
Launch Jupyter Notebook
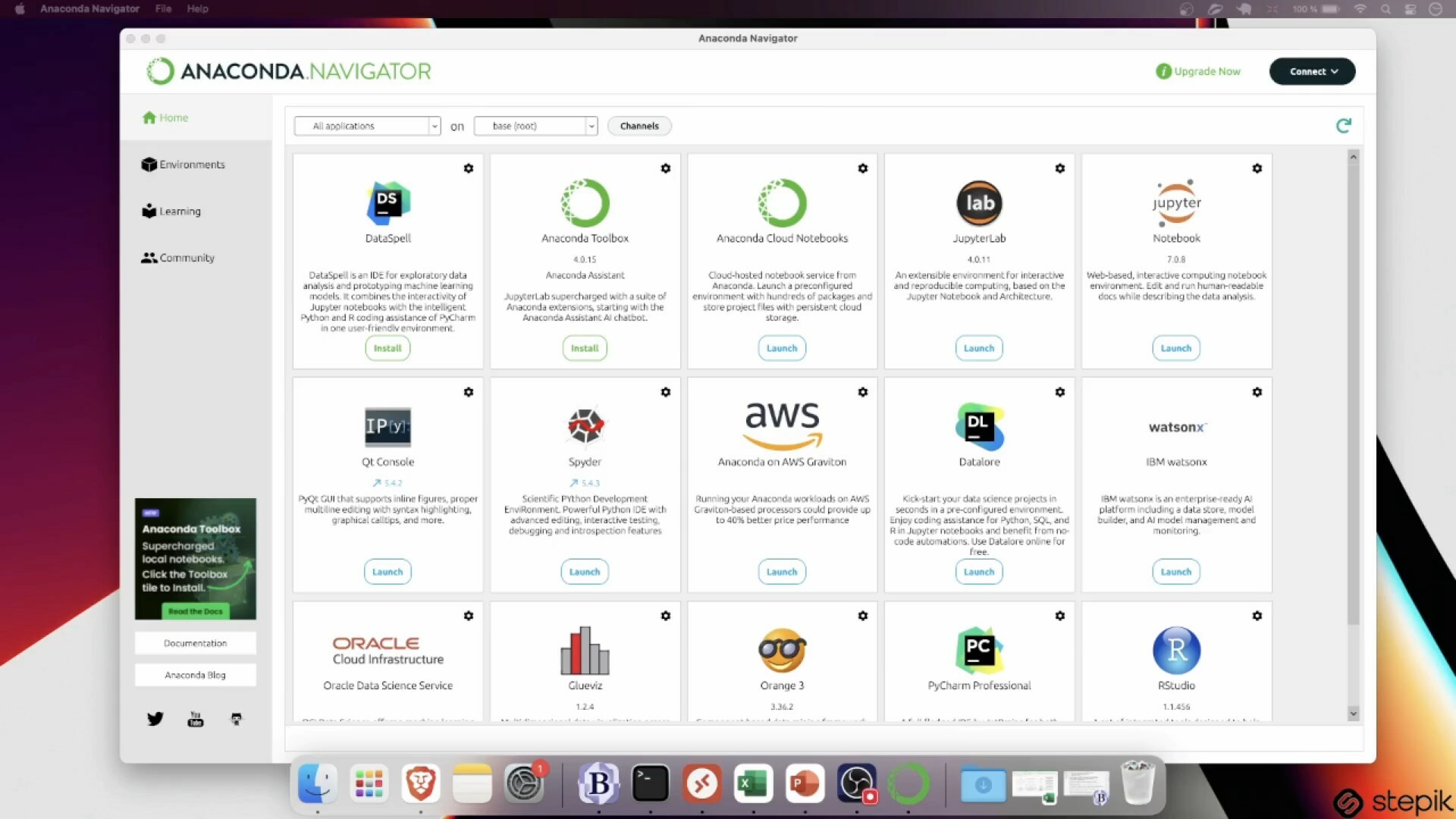click(1176, 348)
